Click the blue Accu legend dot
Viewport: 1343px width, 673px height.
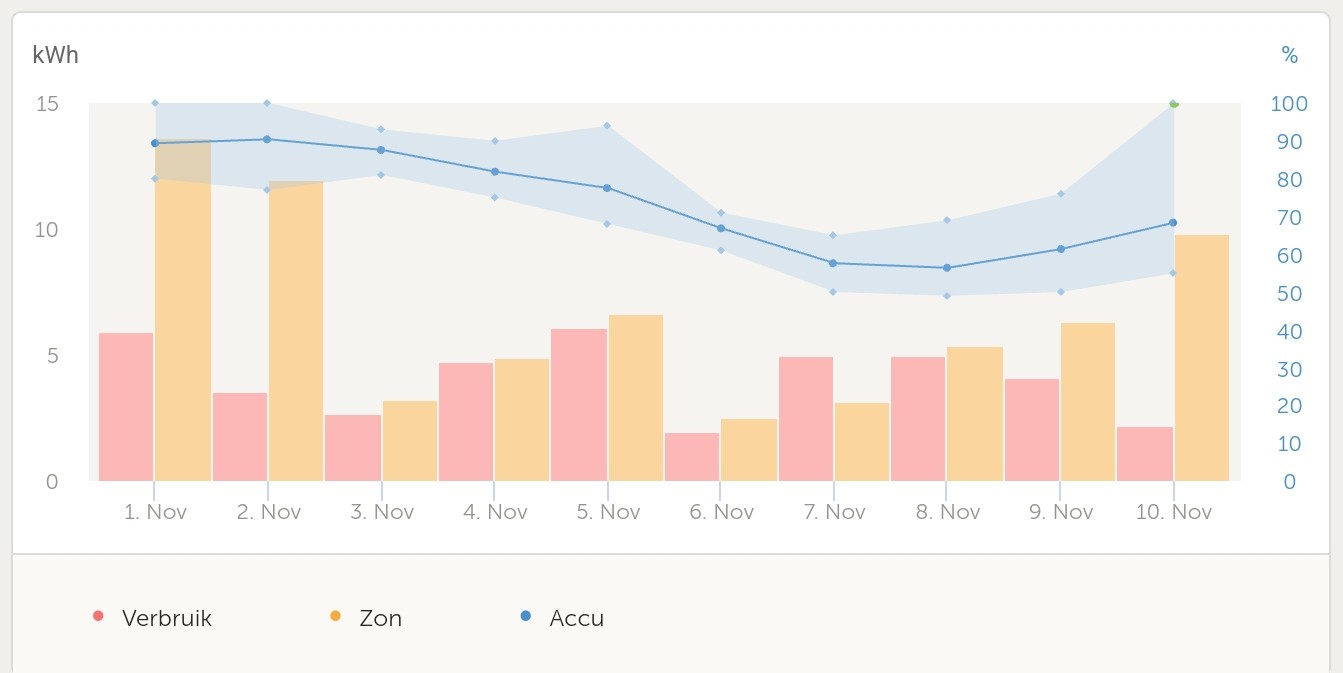tap(526, 617)
